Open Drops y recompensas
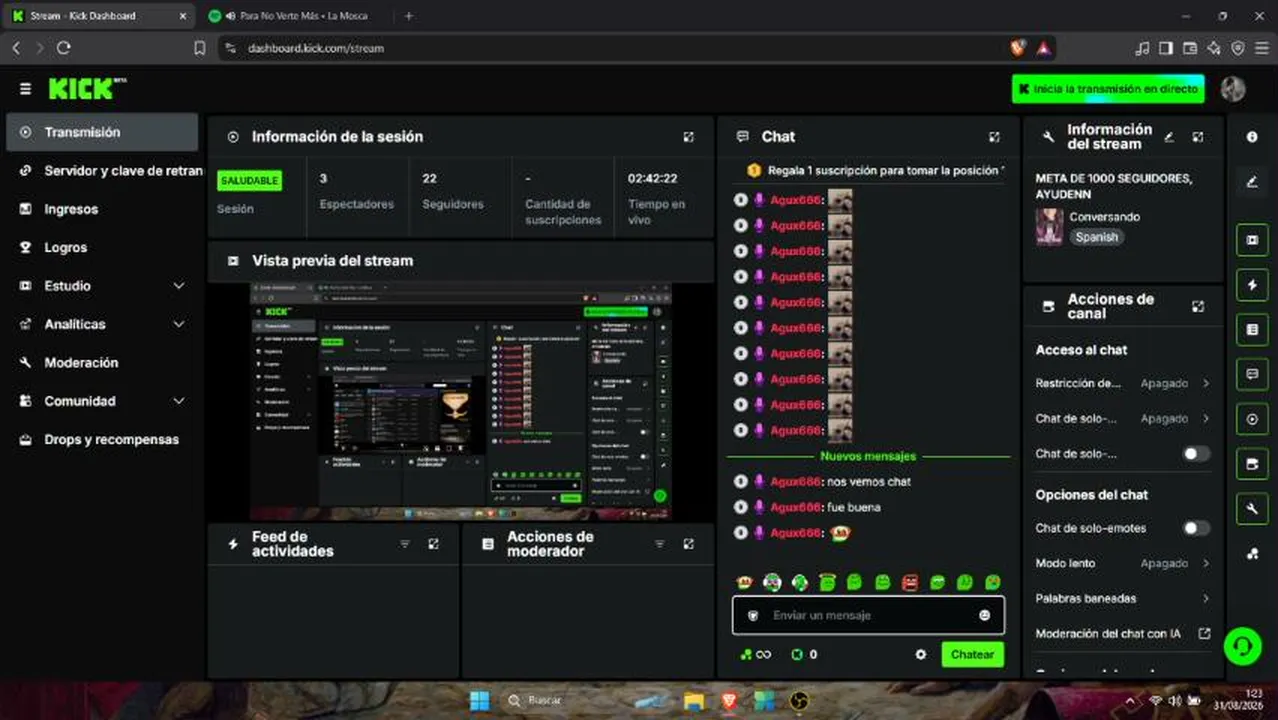The width and height of the screenshot is (1278, 720). click(x=102, y=439)
